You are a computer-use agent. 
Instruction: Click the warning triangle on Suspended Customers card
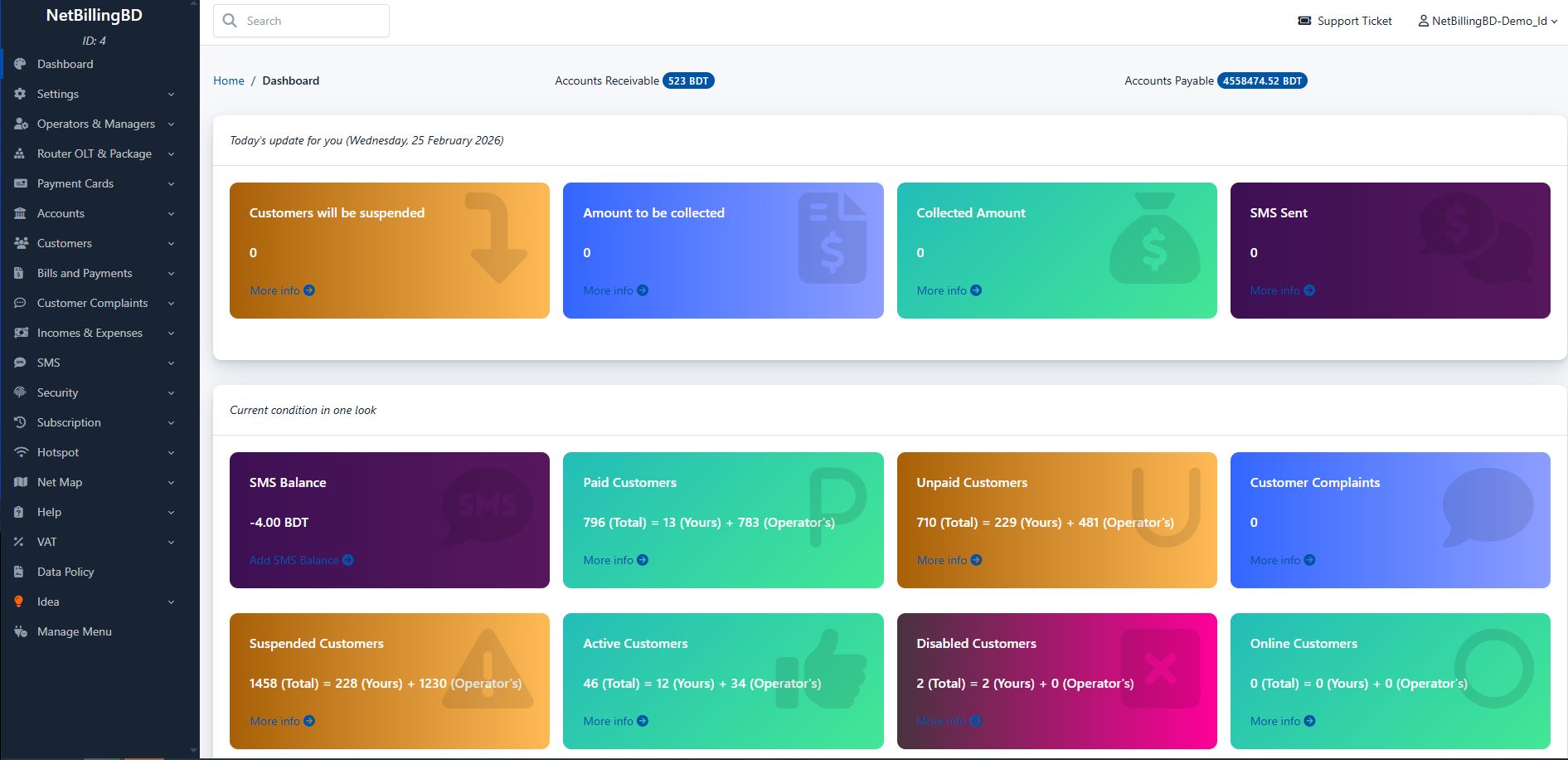[487, 670]
